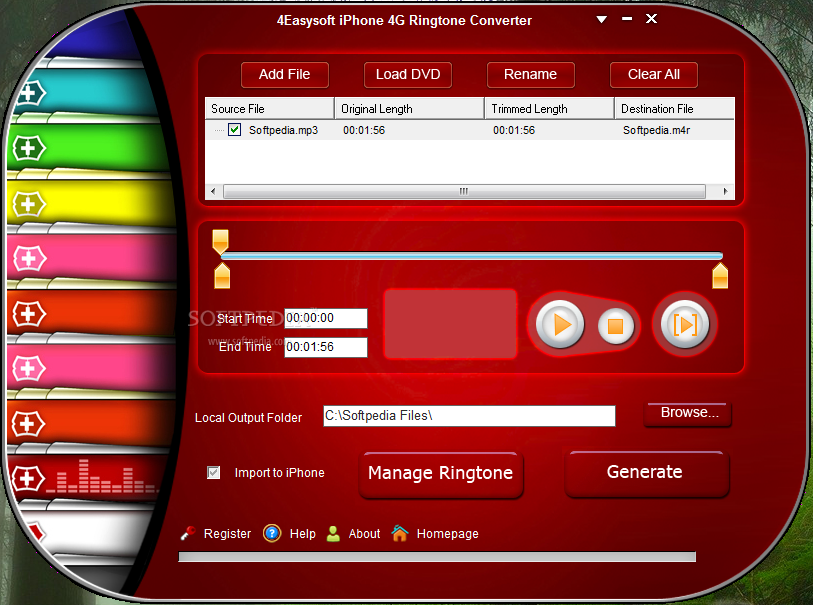Click the Original Length column header
Image resolution: width=813 pixels, height=605 pixels.
coord(409,109)
